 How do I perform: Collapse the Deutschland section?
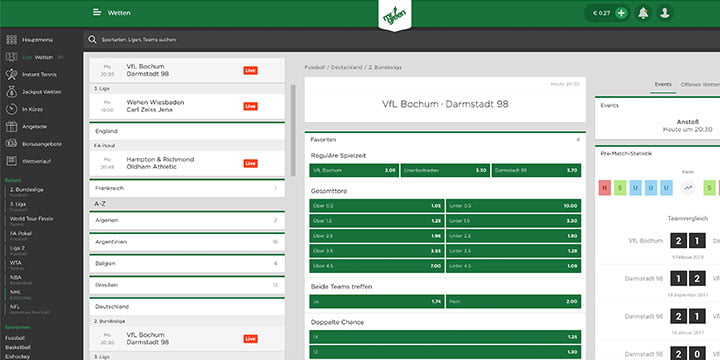click(187, 307)
